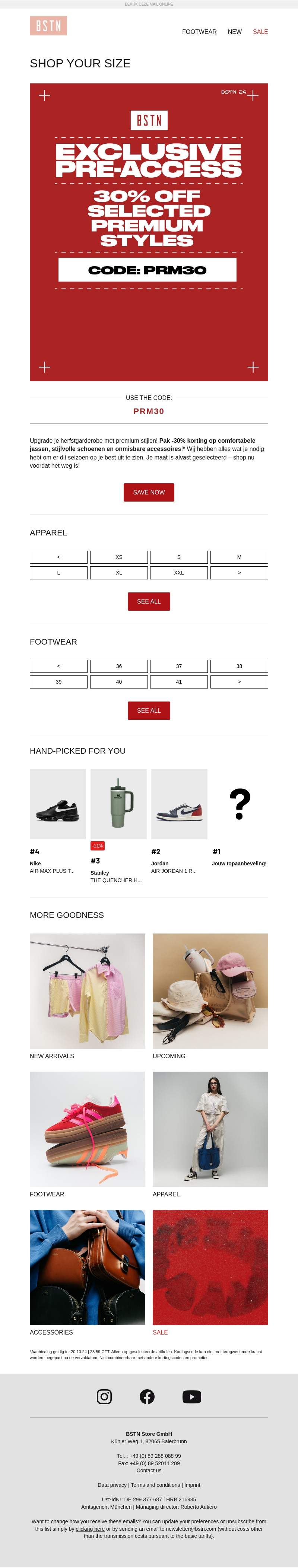The image size is (298, 1568).
Task: Click SEE ALL under Apparel
Action: point(149,601)
